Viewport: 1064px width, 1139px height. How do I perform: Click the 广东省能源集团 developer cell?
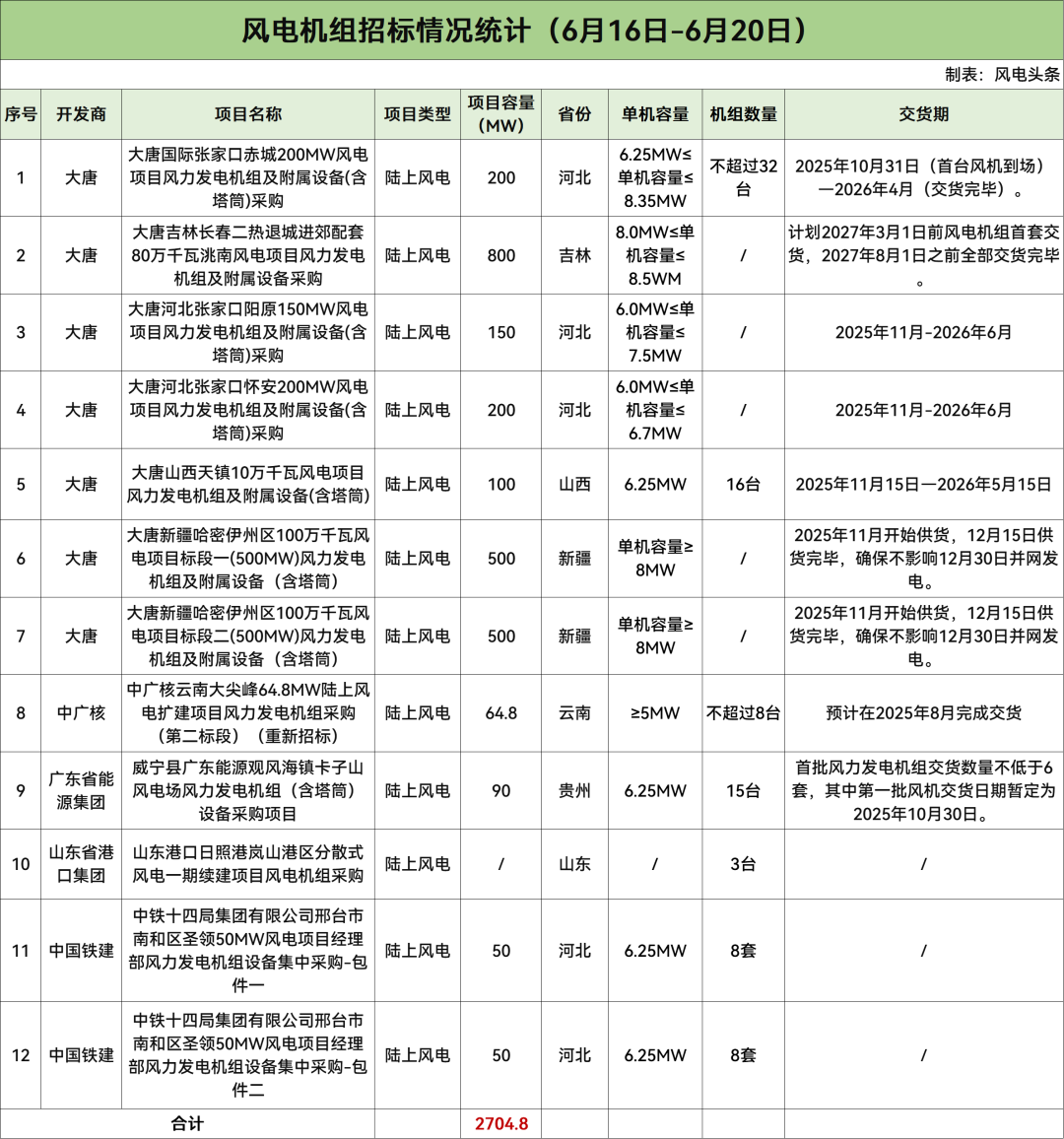click(x=82, y=791)
